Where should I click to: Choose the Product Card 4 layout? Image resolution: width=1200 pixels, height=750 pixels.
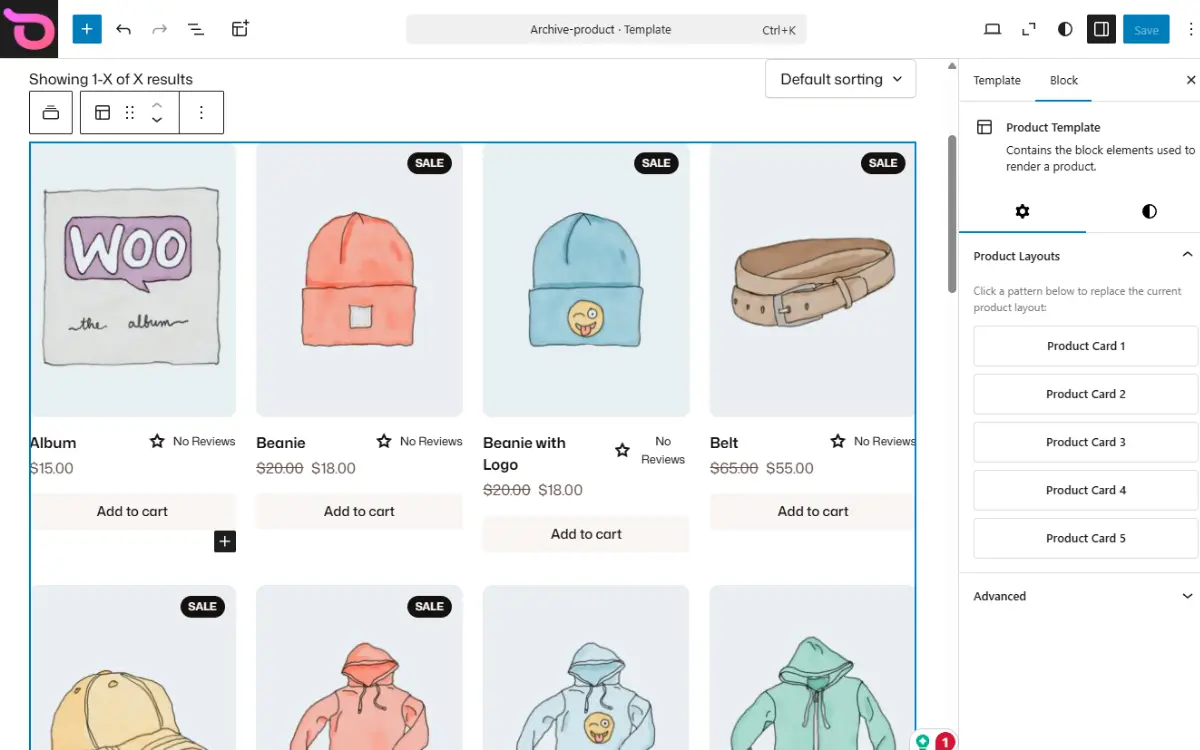pos(1086,490)
